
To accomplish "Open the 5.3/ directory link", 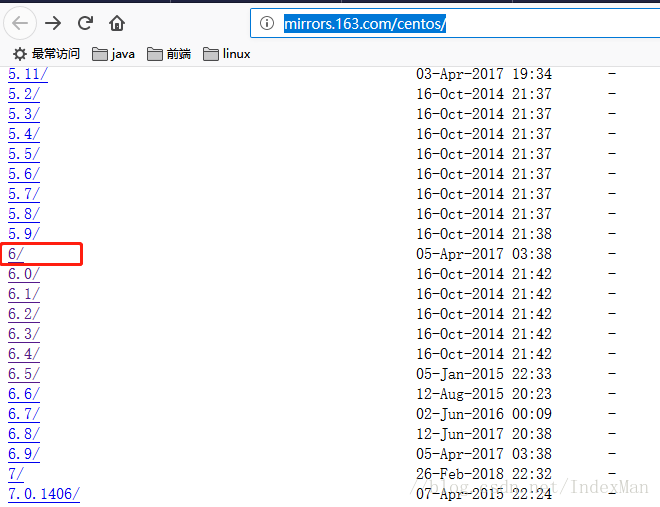I will click(x=24, y=114).
